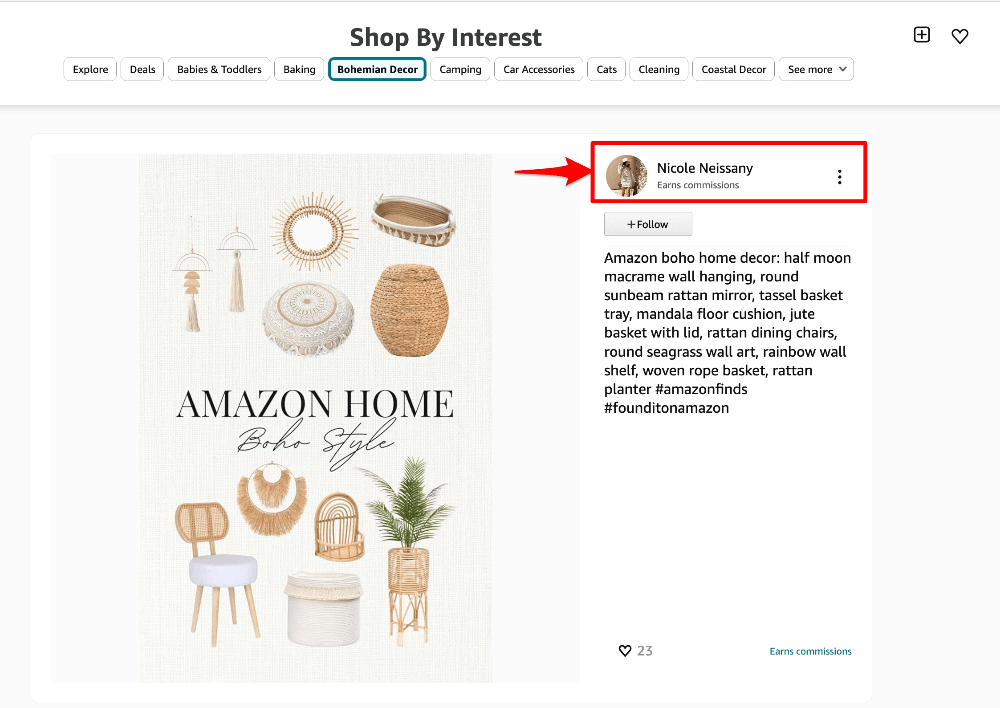Click Nicole Neissany's profile avatar
1000x708 pixels.
626,173
